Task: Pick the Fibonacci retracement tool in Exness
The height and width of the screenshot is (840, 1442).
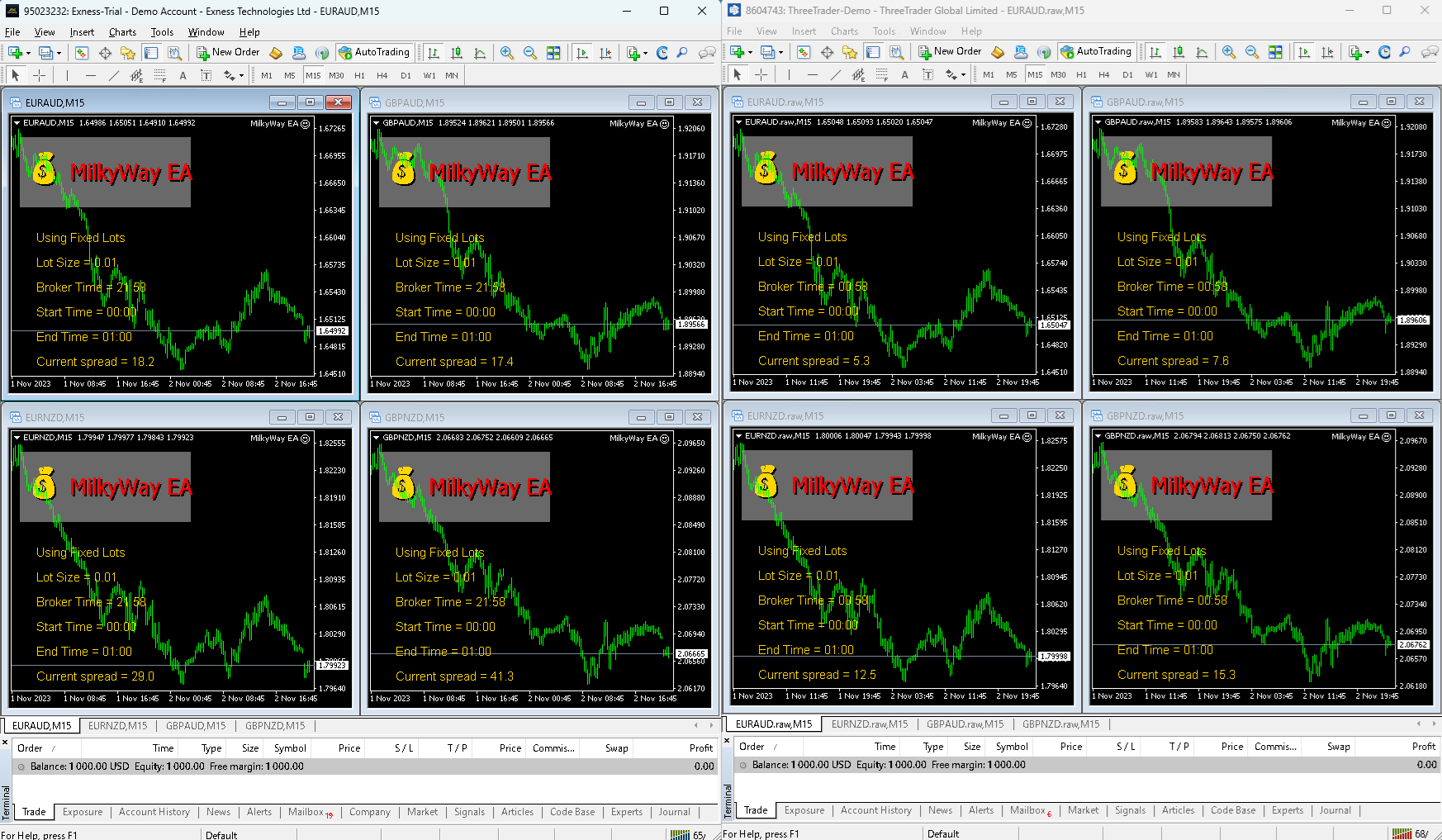Action: click(159, 75)
